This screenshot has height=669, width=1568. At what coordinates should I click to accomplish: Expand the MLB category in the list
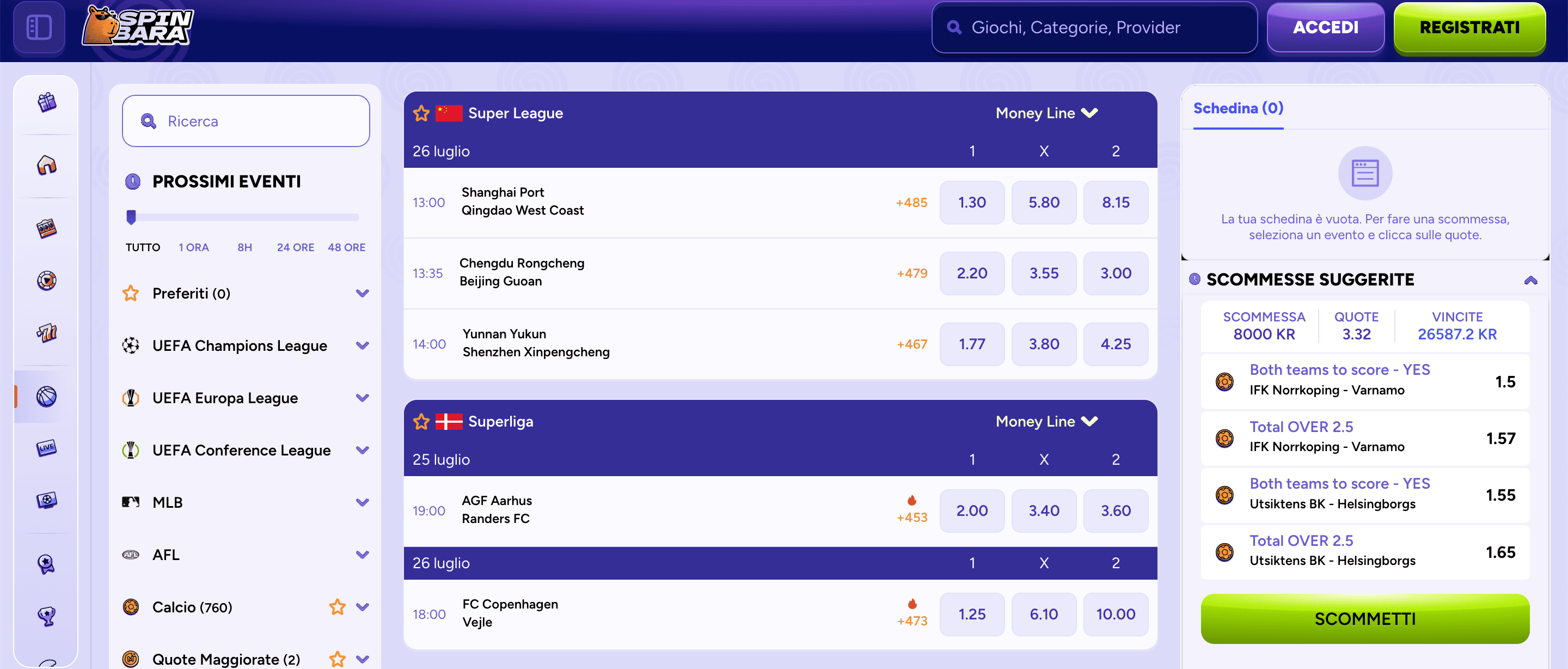363,502
